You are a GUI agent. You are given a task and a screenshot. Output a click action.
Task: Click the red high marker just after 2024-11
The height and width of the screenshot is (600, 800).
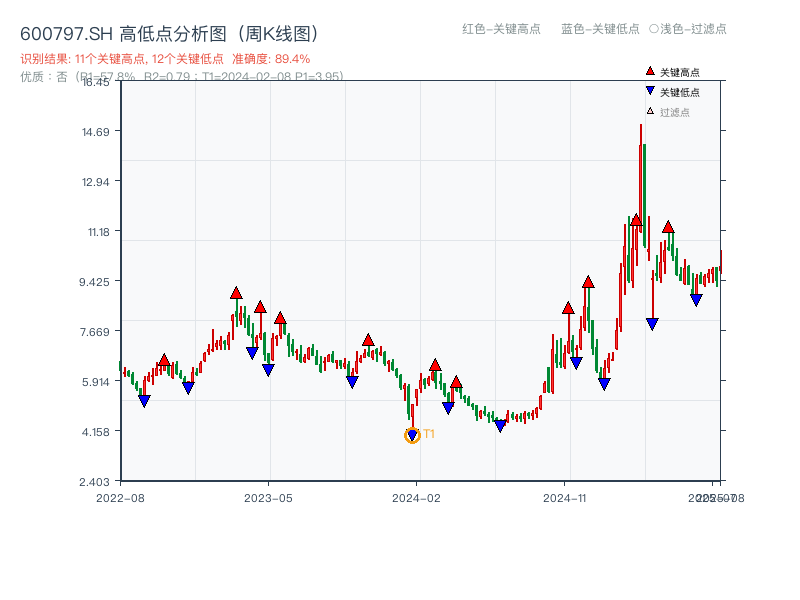coord(568,308)
